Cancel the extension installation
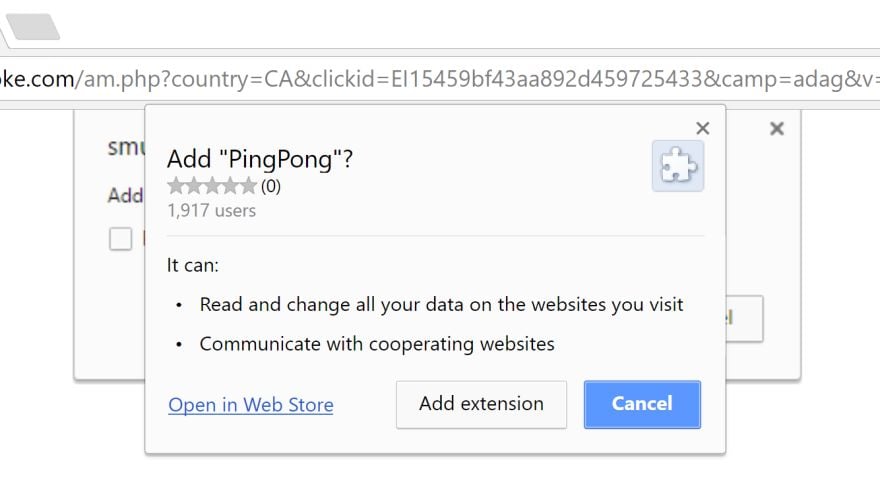The width and height of the screenshot is (880, 487). [642, 404]
